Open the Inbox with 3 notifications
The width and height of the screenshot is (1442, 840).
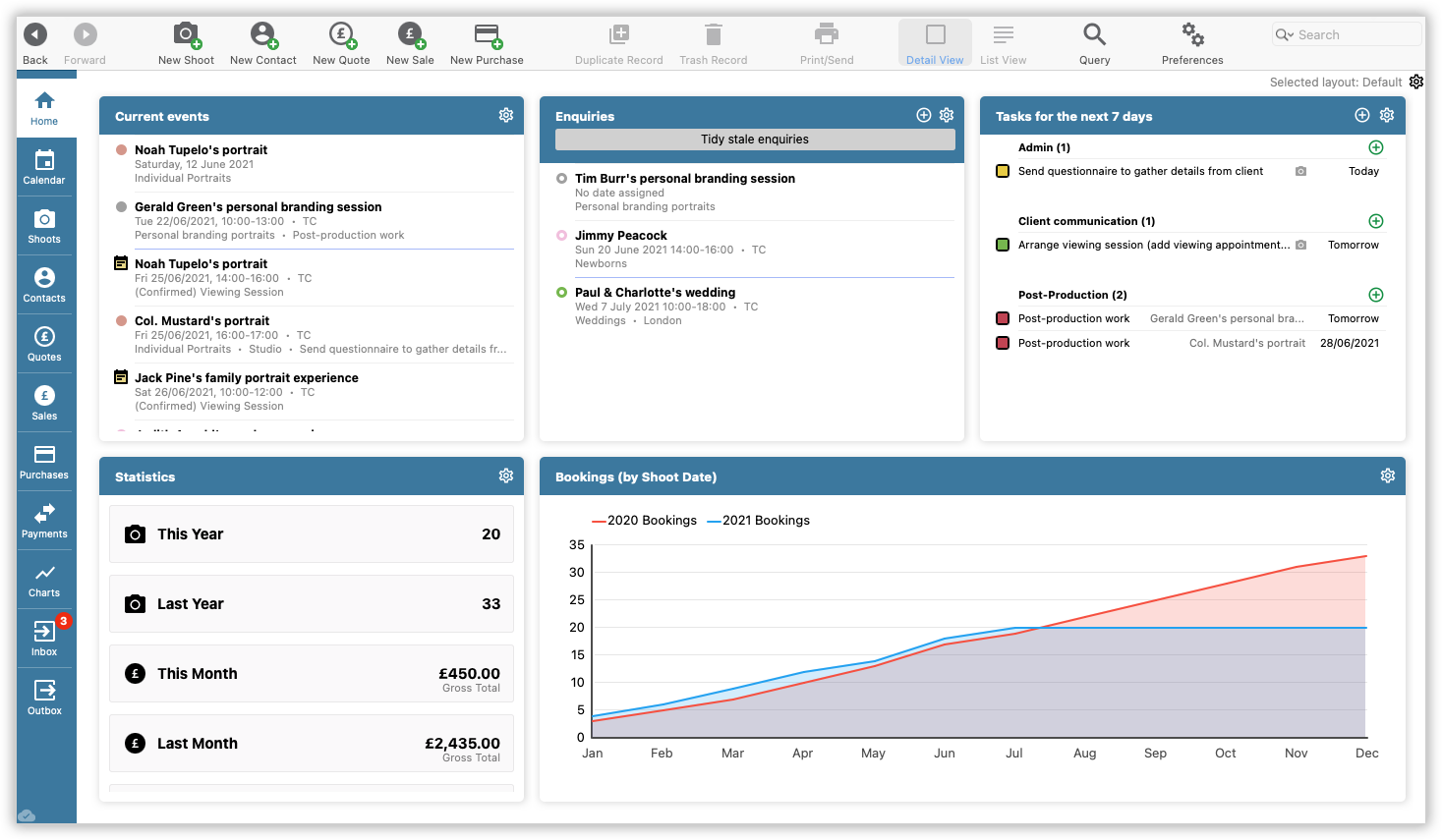pyautogui.click(x=44, y=639)
